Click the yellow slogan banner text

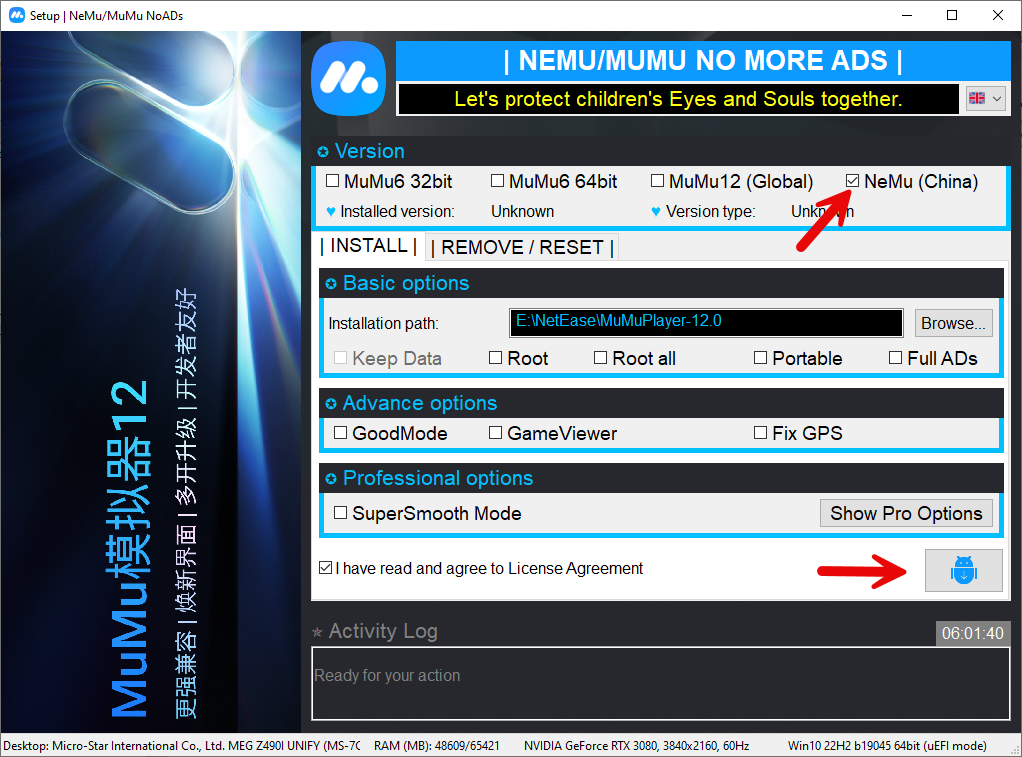pyautogui.click(x=678, y=99)
